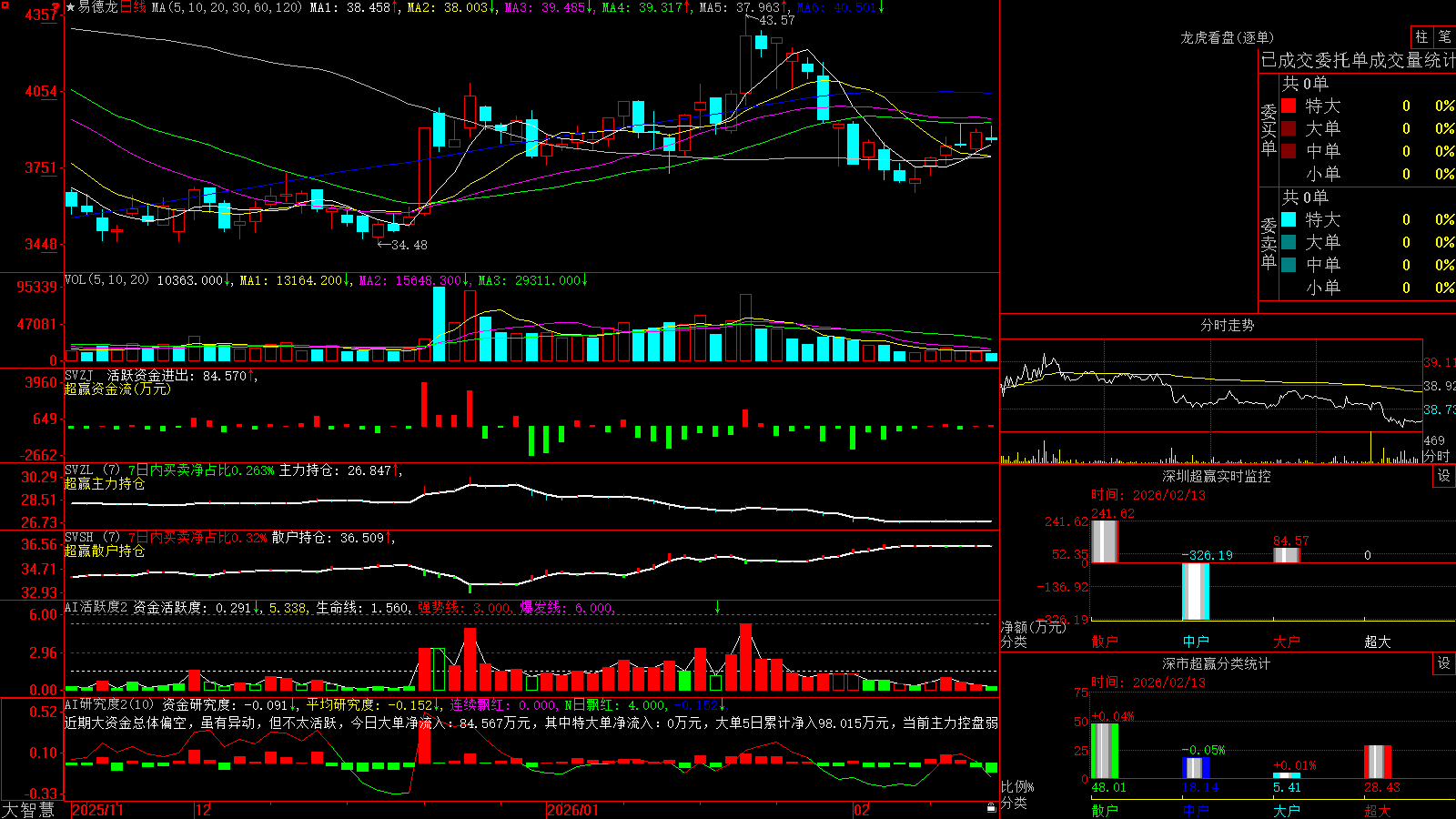Click the teal 大单 sell-order swatch
This screenshot has width=1456, height=819.
1289,242
